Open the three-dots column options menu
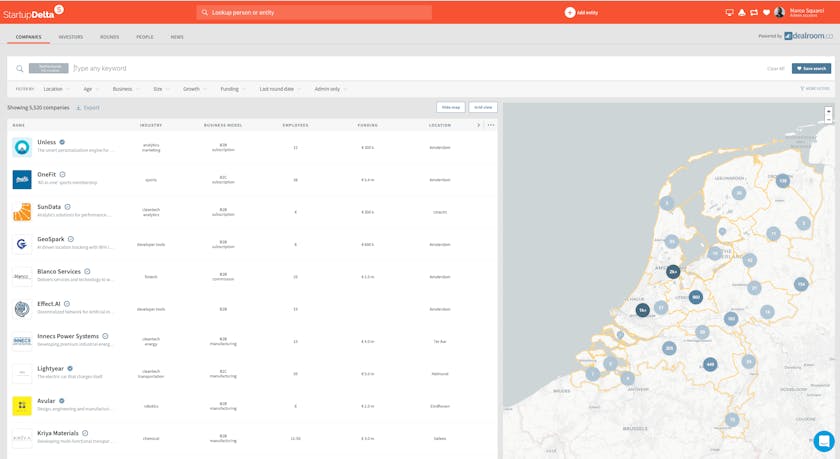Viewport: 840px width, 459px height. [x=491, y=125]
